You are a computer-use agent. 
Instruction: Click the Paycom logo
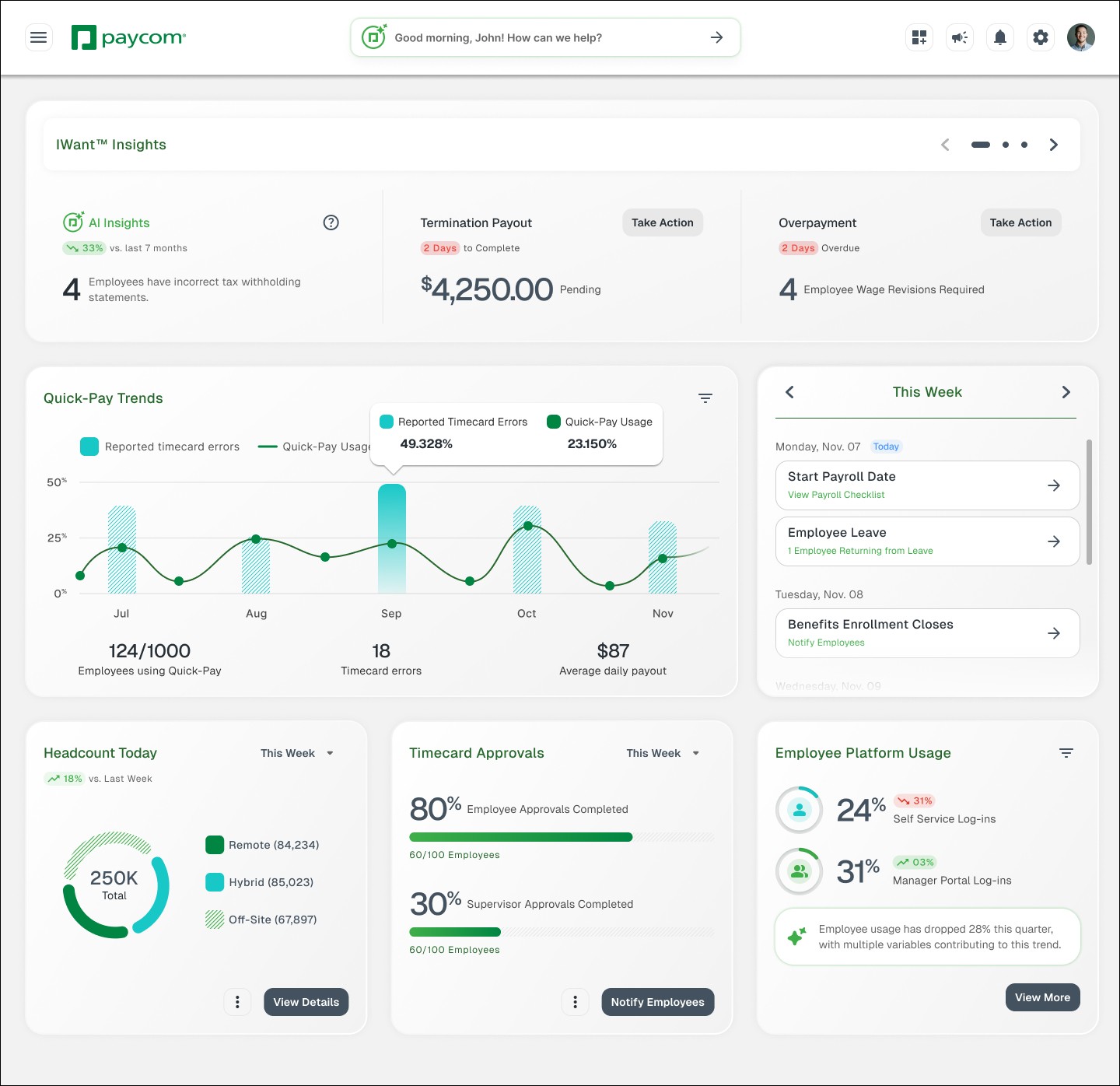[x=128, y=37]
